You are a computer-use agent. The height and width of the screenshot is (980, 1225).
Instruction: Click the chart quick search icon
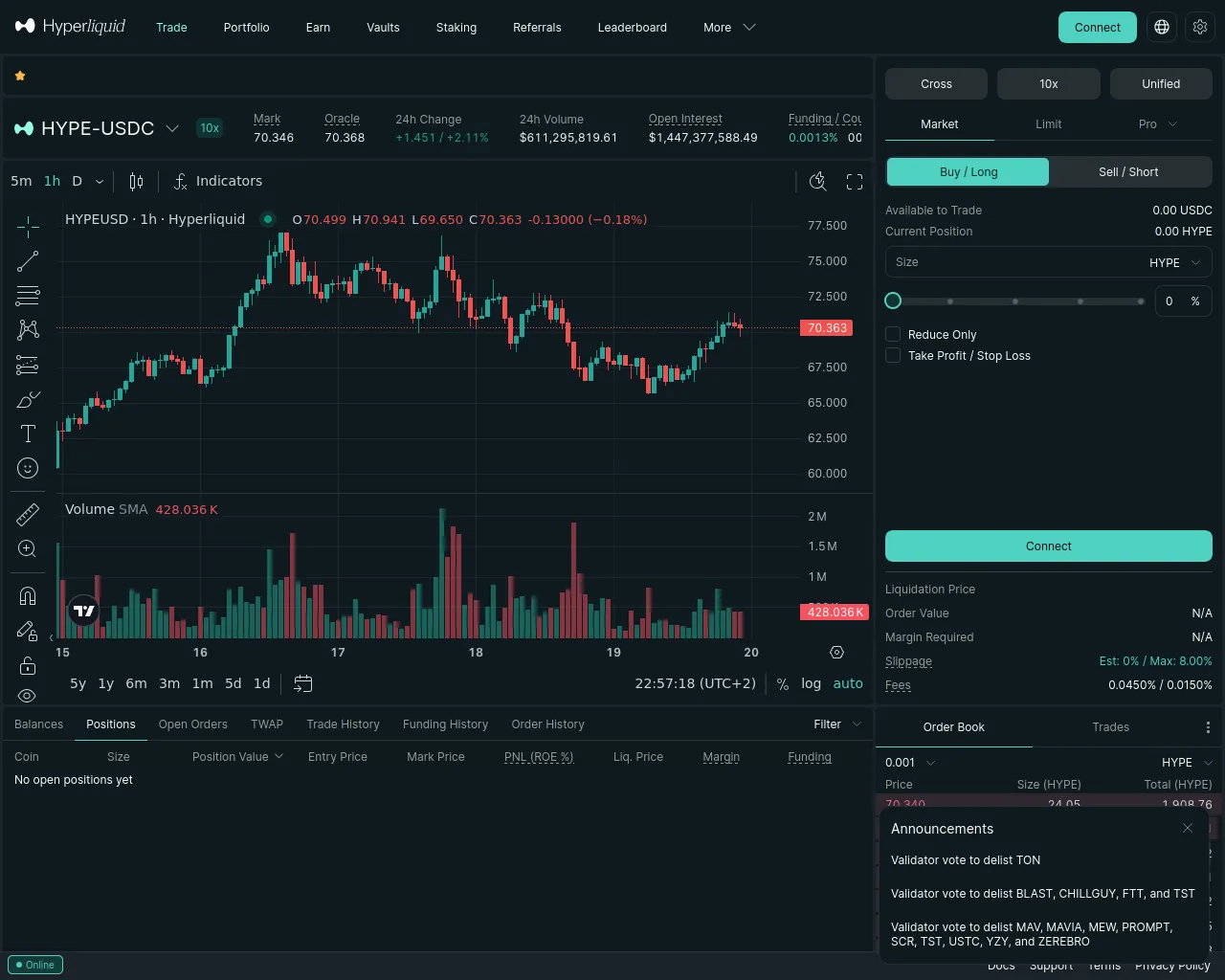tap(818, 181)
